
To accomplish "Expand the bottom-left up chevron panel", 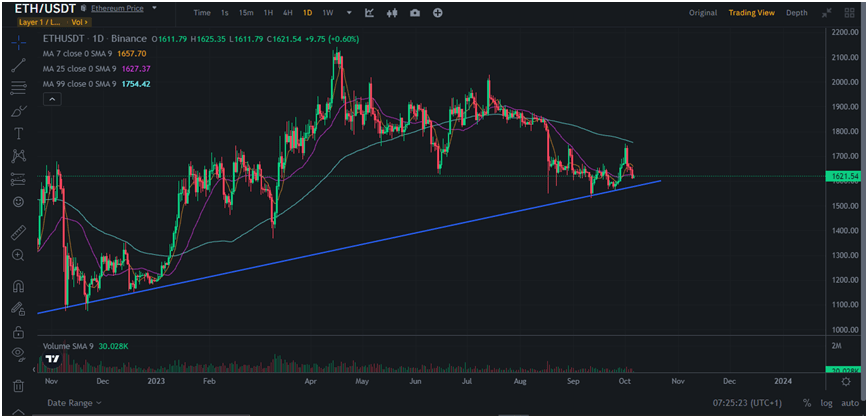I will coord(19,412).
